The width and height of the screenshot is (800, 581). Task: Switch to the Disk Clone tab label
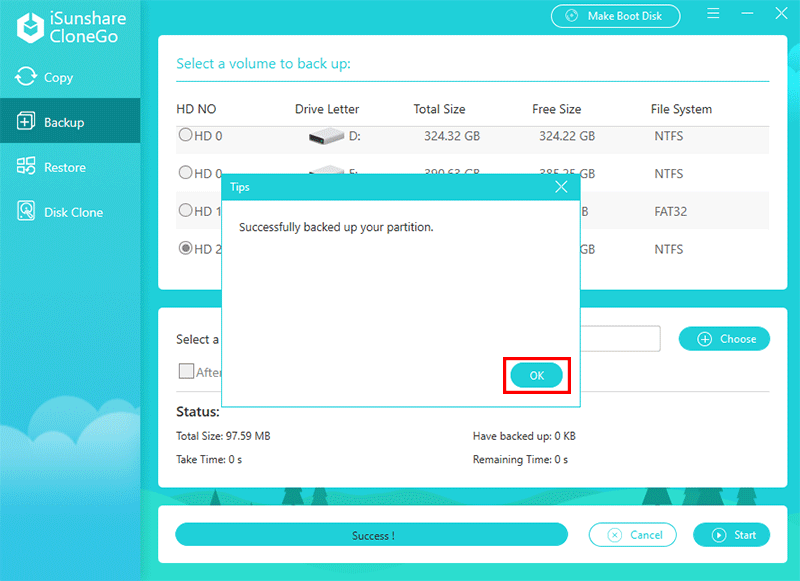point(73,212)
